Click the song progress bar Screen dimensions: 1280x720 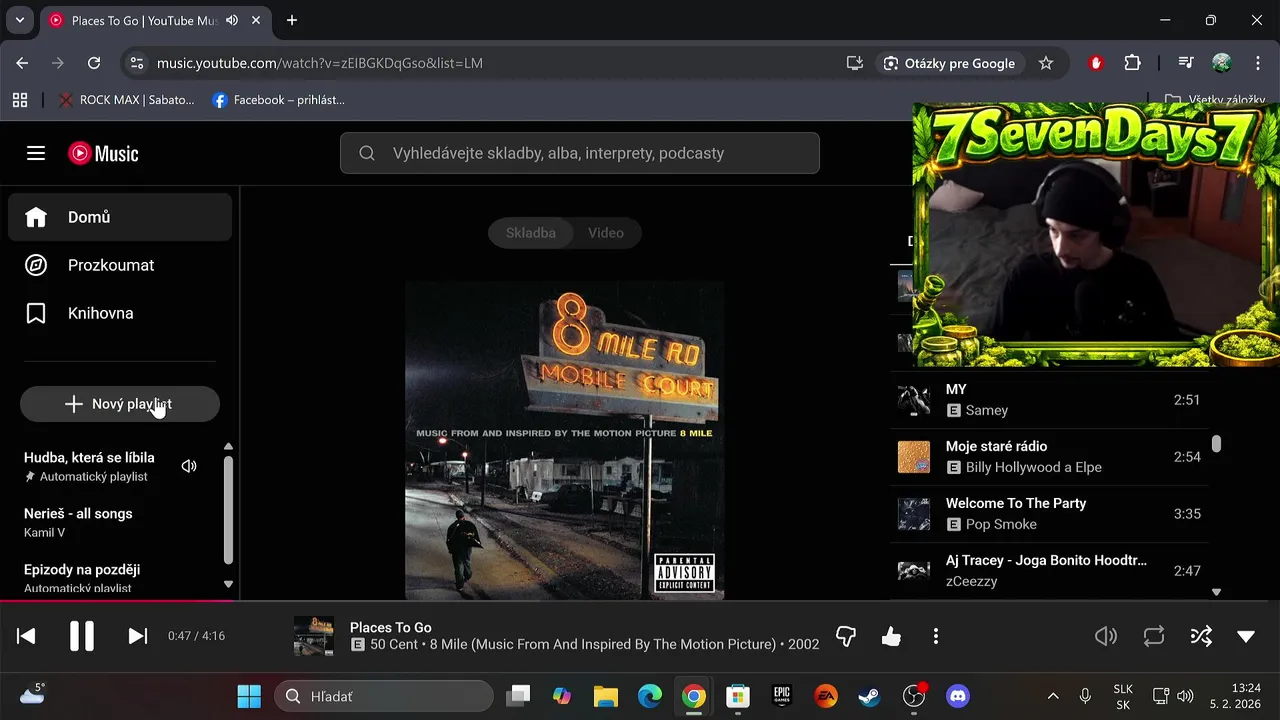pos(640,601)
